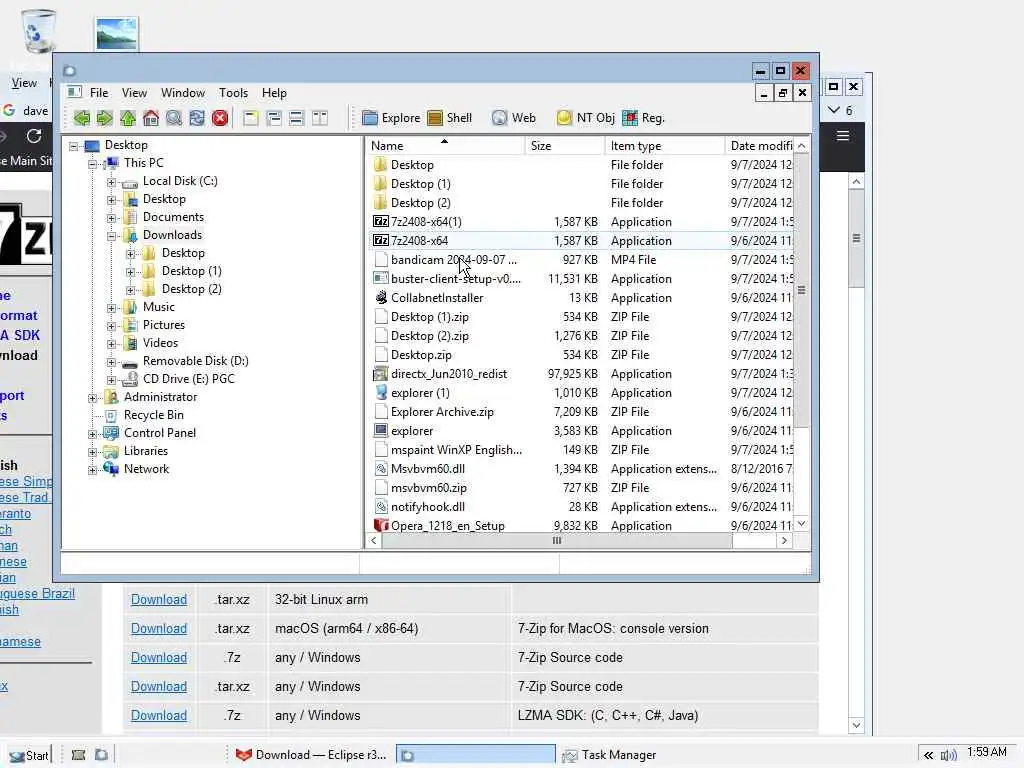Open the Window menu

[x=183, y=93]
